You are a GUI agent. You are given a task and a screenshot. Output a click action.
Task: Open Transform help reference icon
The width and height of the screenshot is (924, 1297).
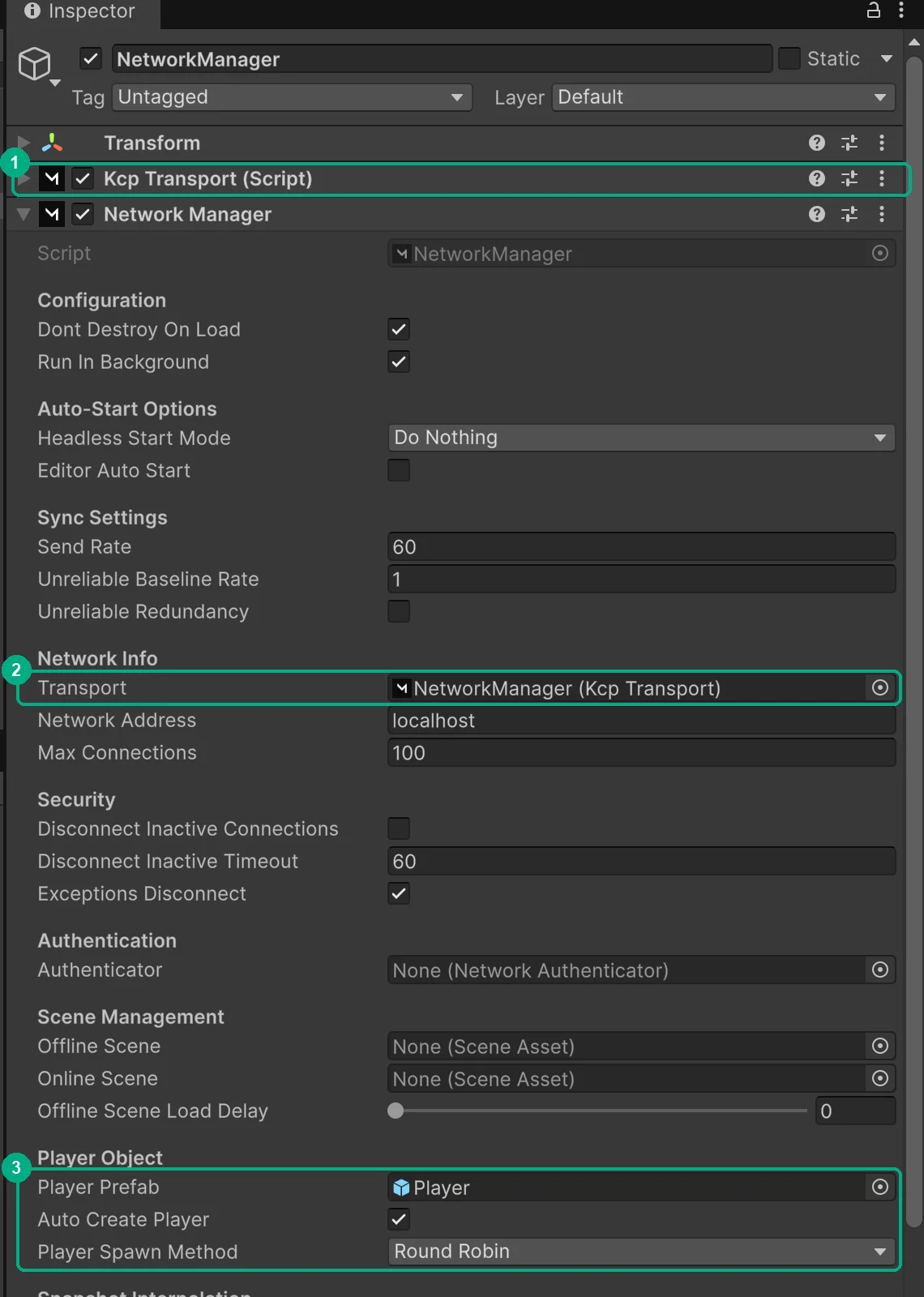pos(817,143)
